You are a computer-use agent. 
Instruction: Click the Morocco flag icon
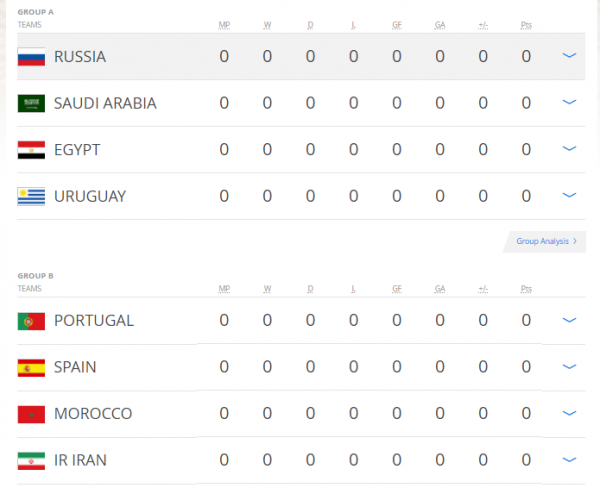31,414
